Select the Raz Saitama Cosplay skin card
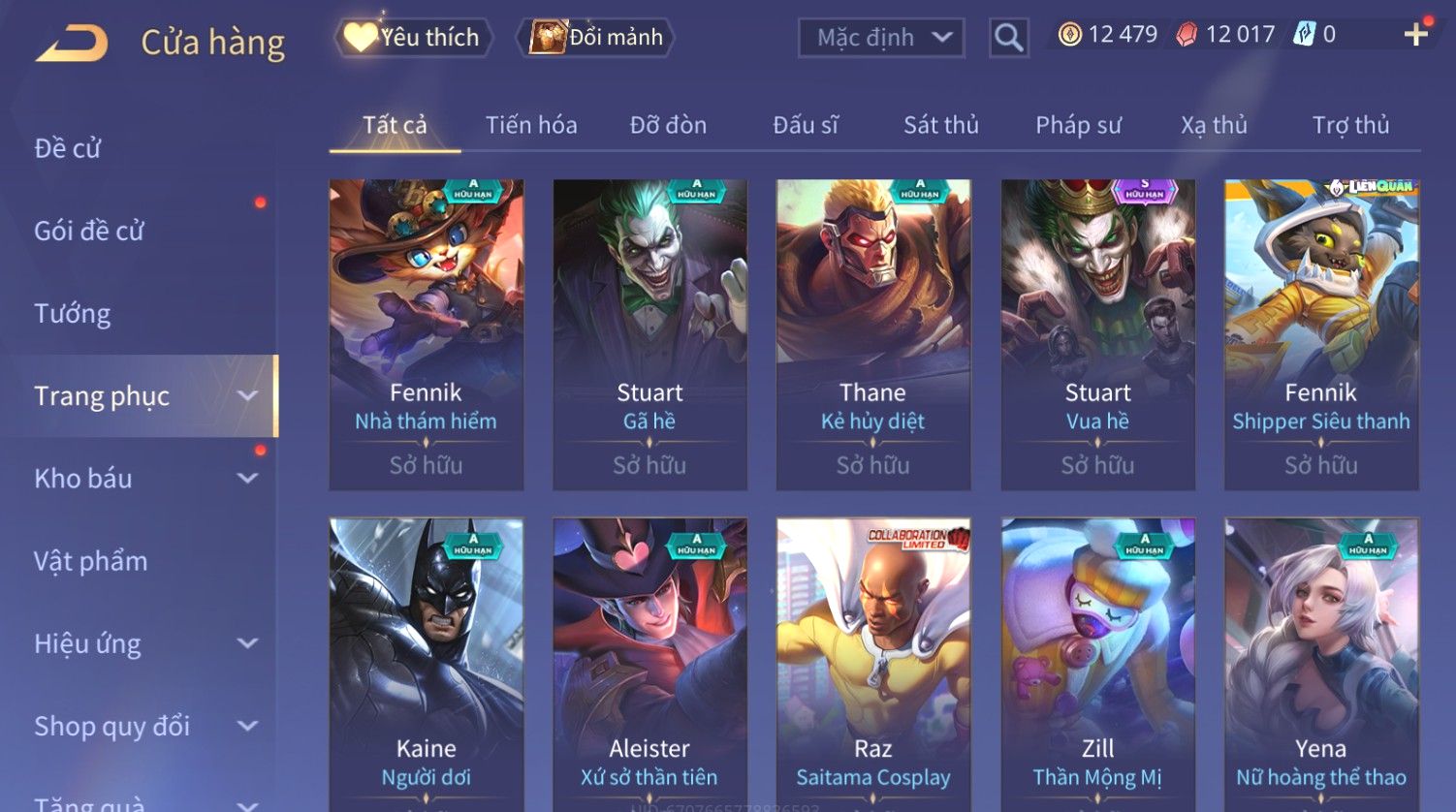Screen dimensions: 1456x812 point(873,665)
